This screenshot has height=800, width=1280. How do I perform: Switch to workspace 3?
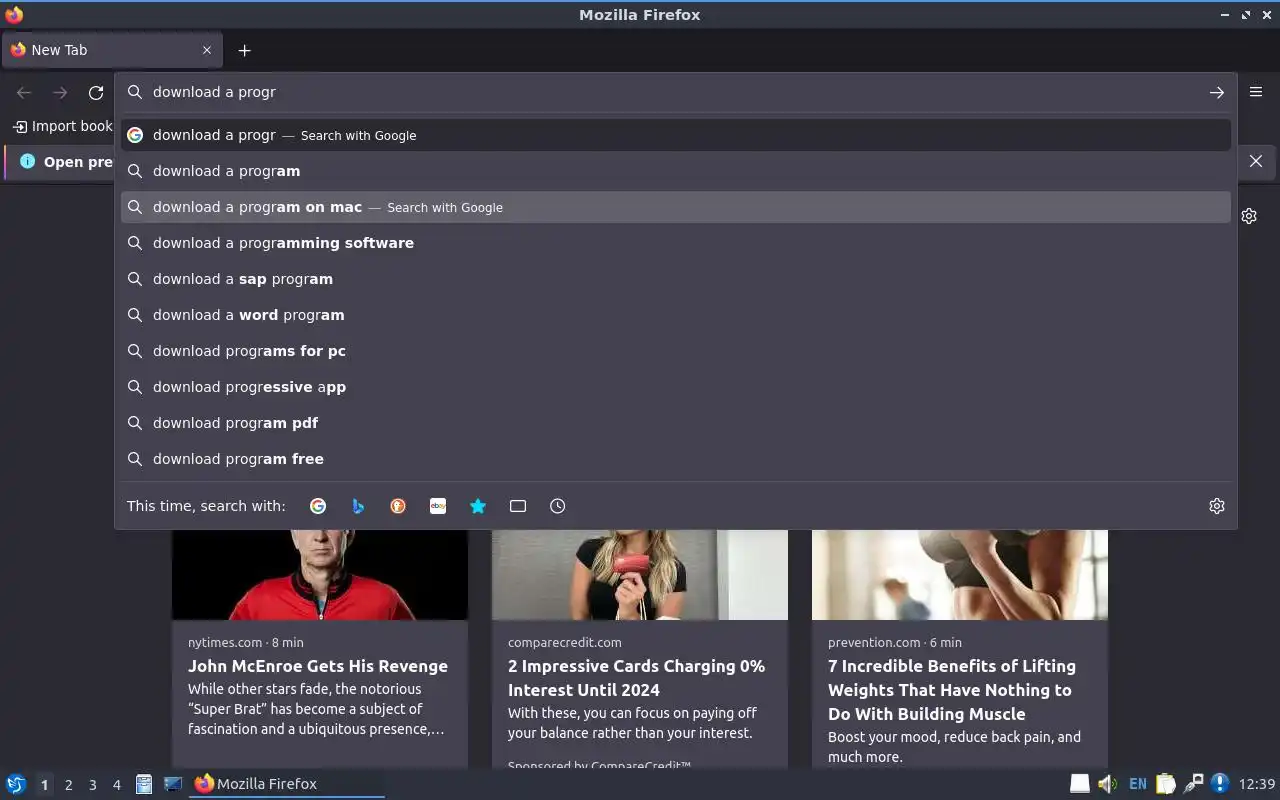(x=92, y=785)
